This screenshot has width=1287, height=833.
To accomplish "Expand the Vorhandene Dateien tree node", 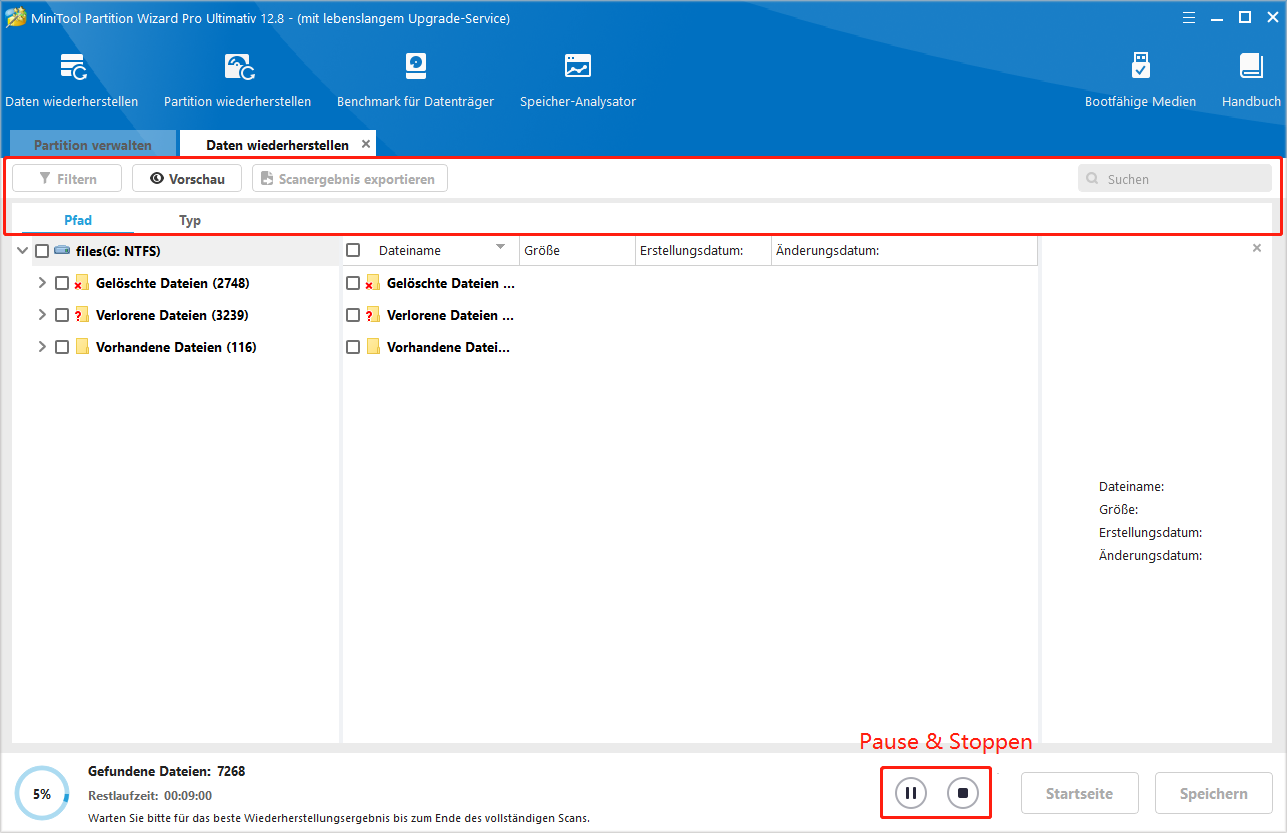I will click(42, 347).
